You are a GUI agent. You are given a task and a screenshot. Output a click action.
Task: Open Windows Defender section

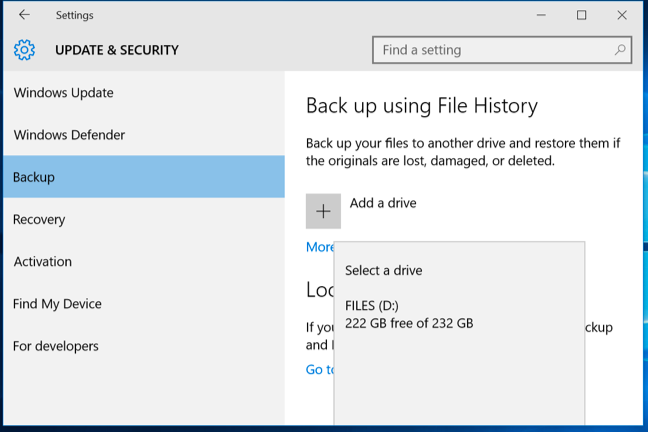(x=69, y=135)
